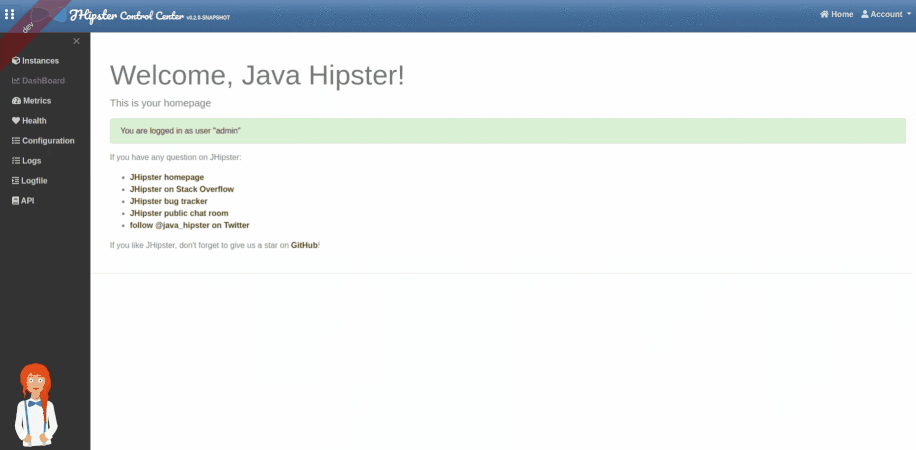Viewport: 916px width, 450px height.
Task: Open Configuration from the sidebar list icon
Action: (x=15, y=141)
